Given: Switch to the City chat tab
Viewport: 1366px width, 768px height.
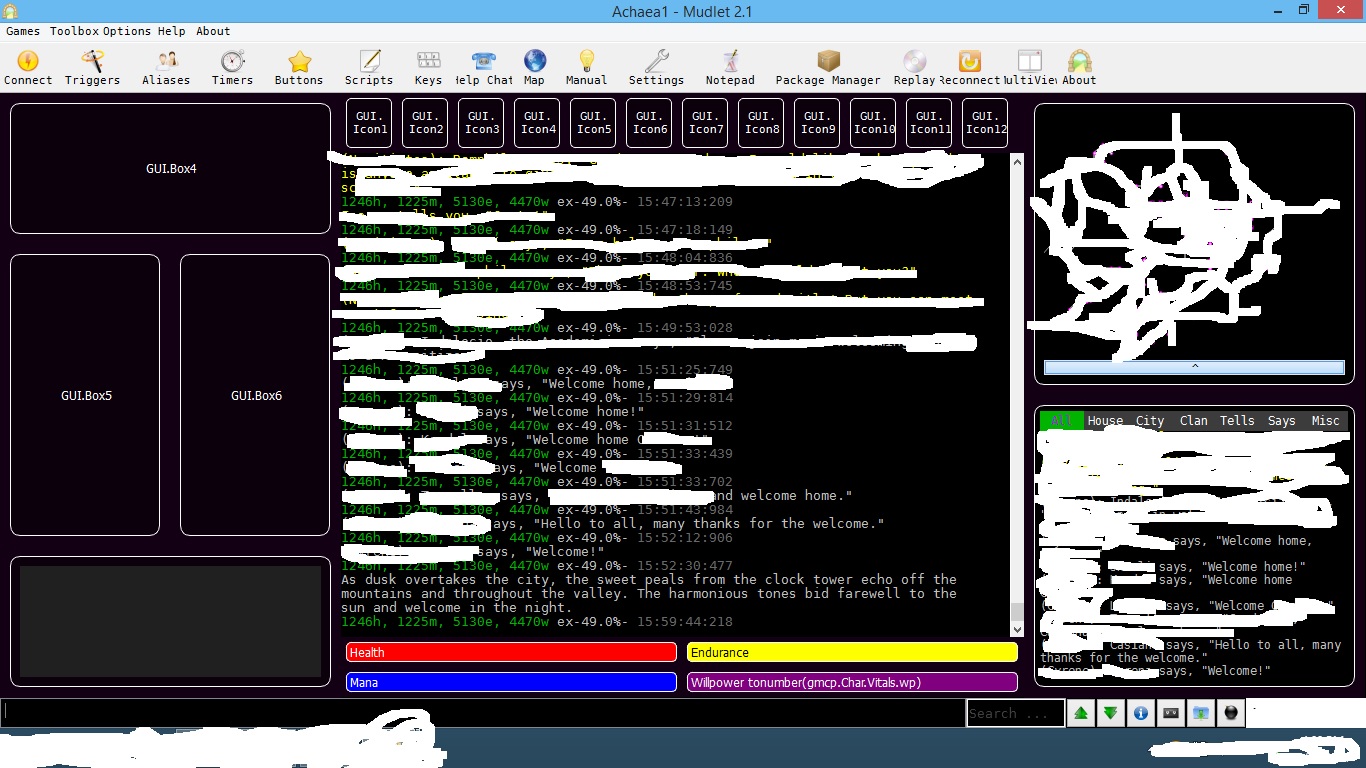Looking at the screenshot, I should (1150, 421).
